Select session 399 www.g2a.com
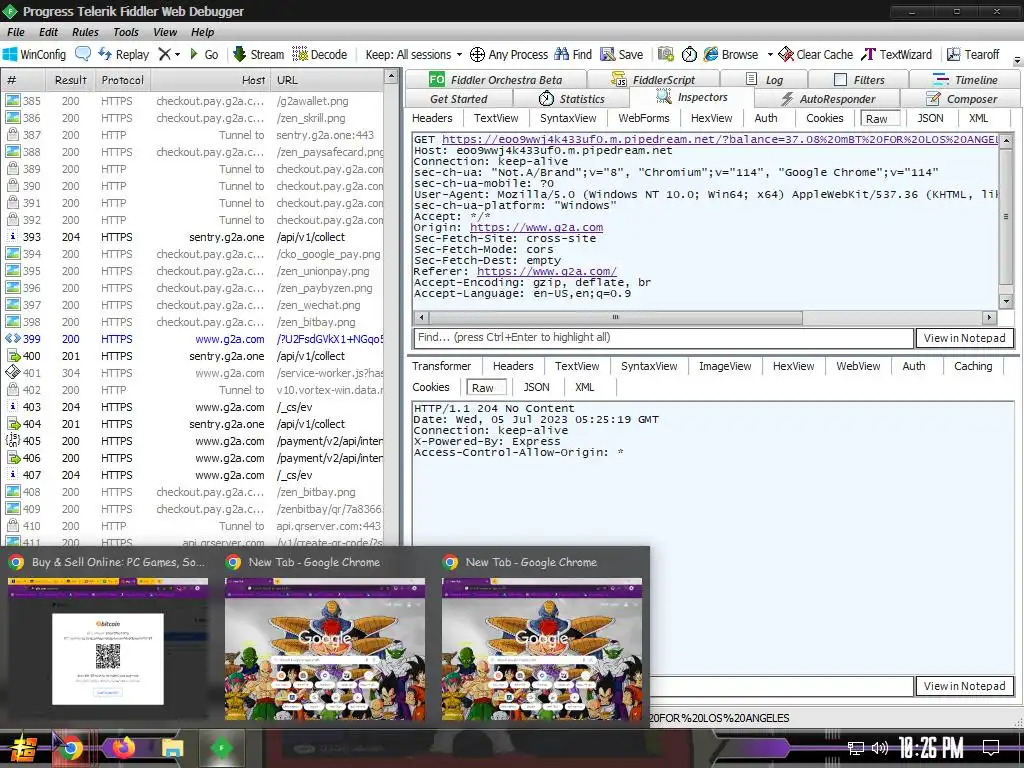 [193, 339]
